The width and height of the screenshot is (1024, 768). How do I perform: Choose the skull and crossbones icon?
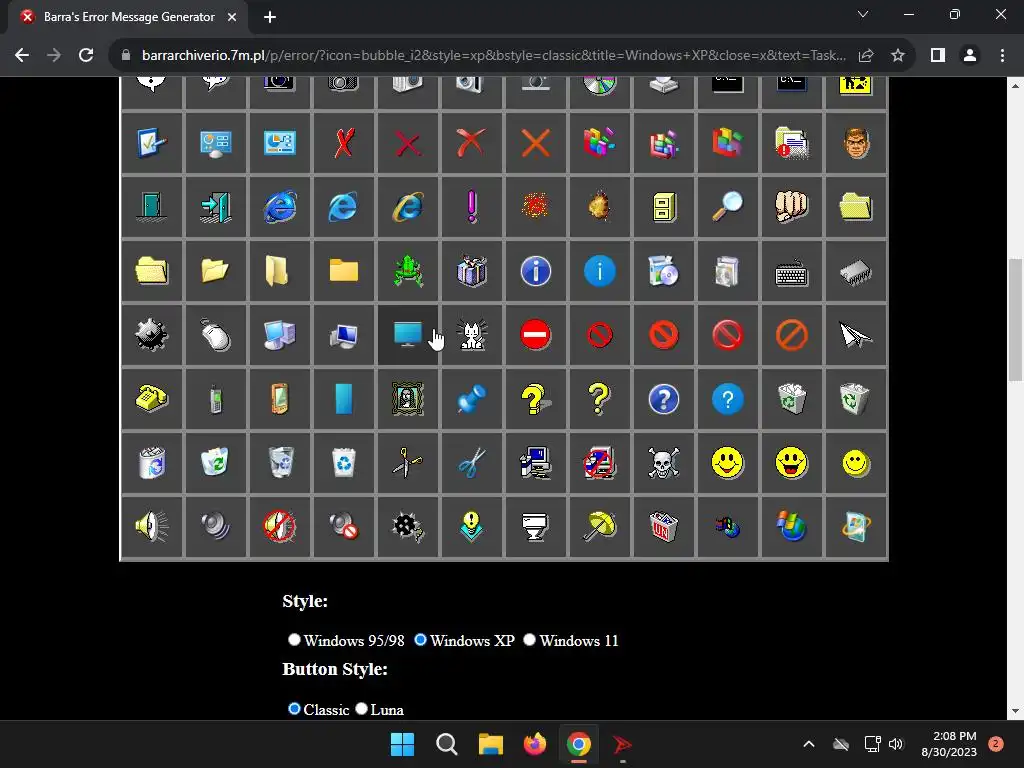coord(664,462)
